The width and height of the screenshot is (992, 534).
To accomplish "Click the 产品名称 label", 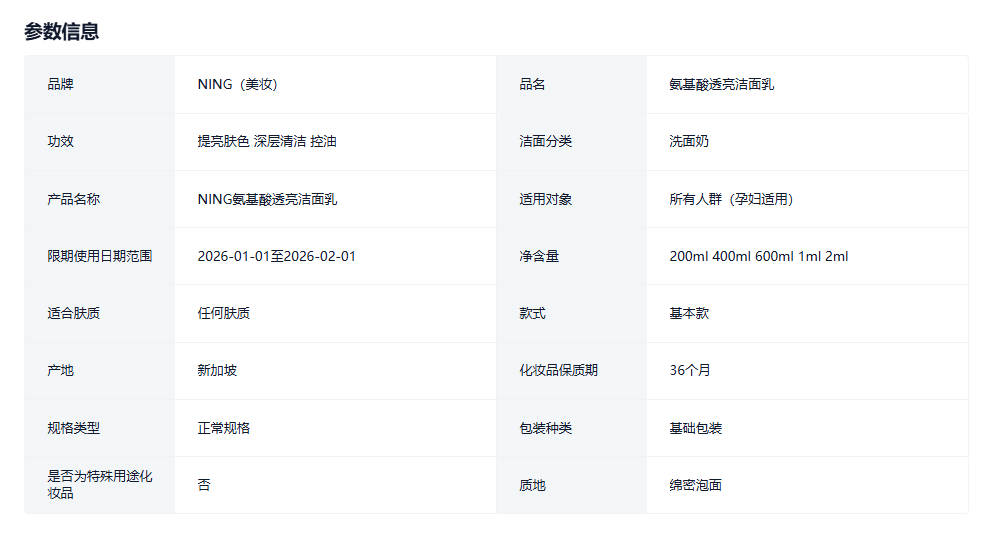I will coord(74,199).
